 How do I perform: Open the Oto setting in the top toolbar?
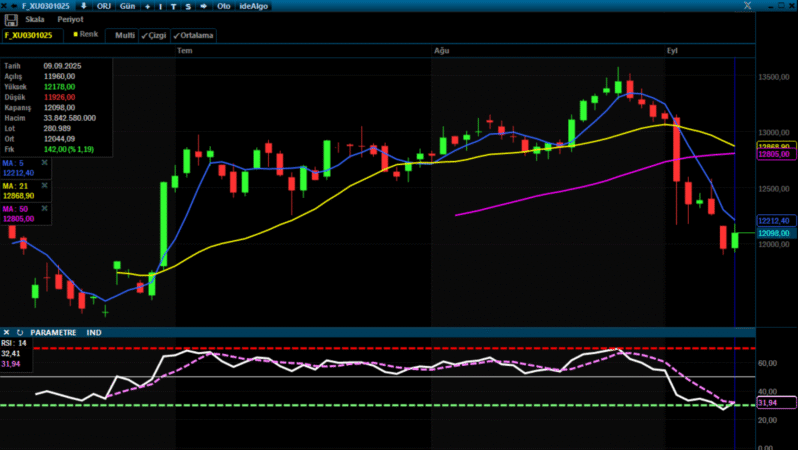click(224, 6)
